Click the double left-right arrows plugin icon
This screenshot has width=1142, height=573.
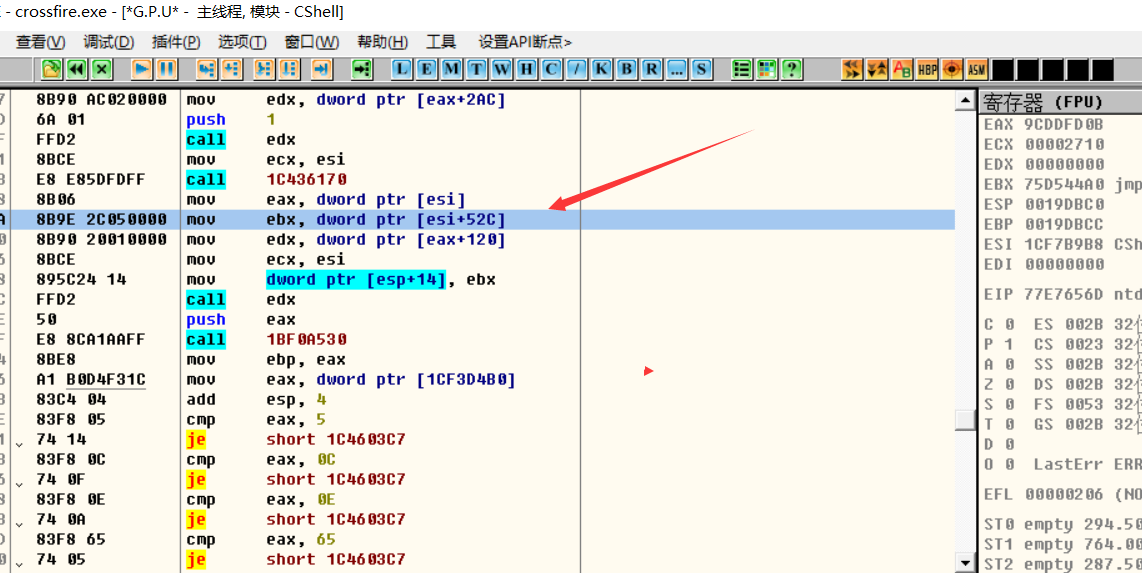click(851, 69)
